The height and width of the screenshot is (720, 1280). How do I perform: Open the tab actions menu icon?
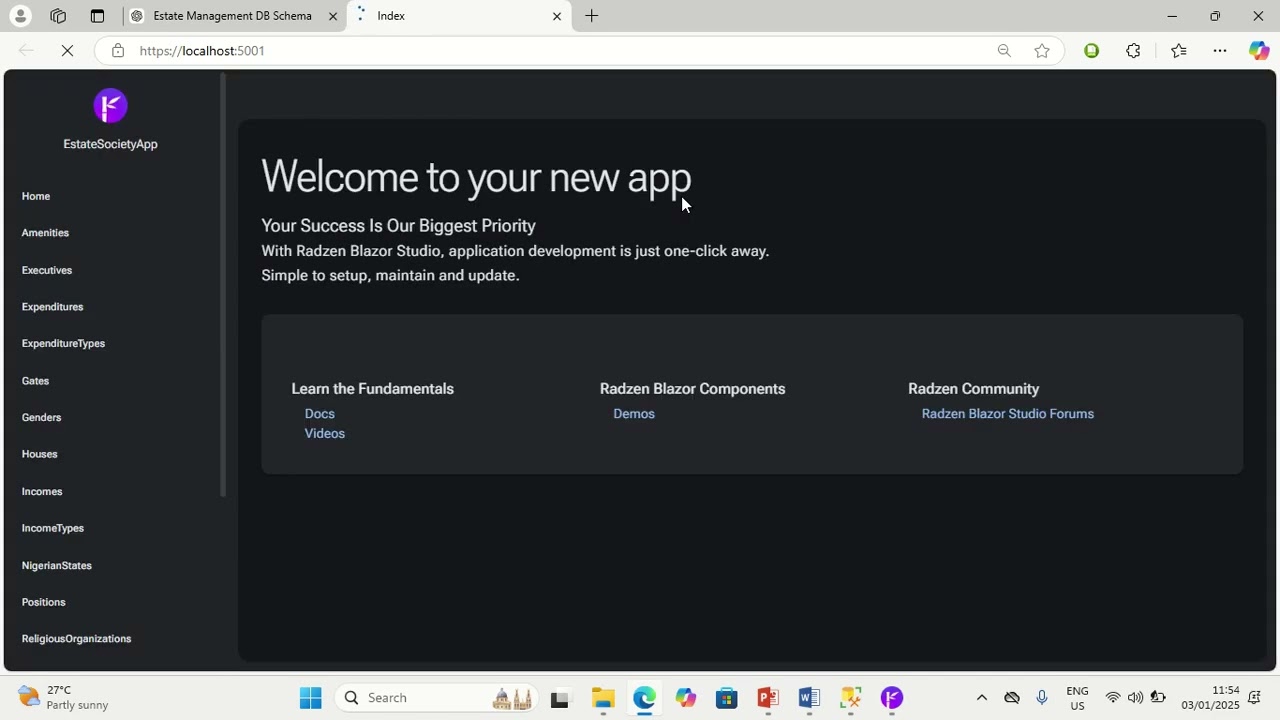pos(97,16)
